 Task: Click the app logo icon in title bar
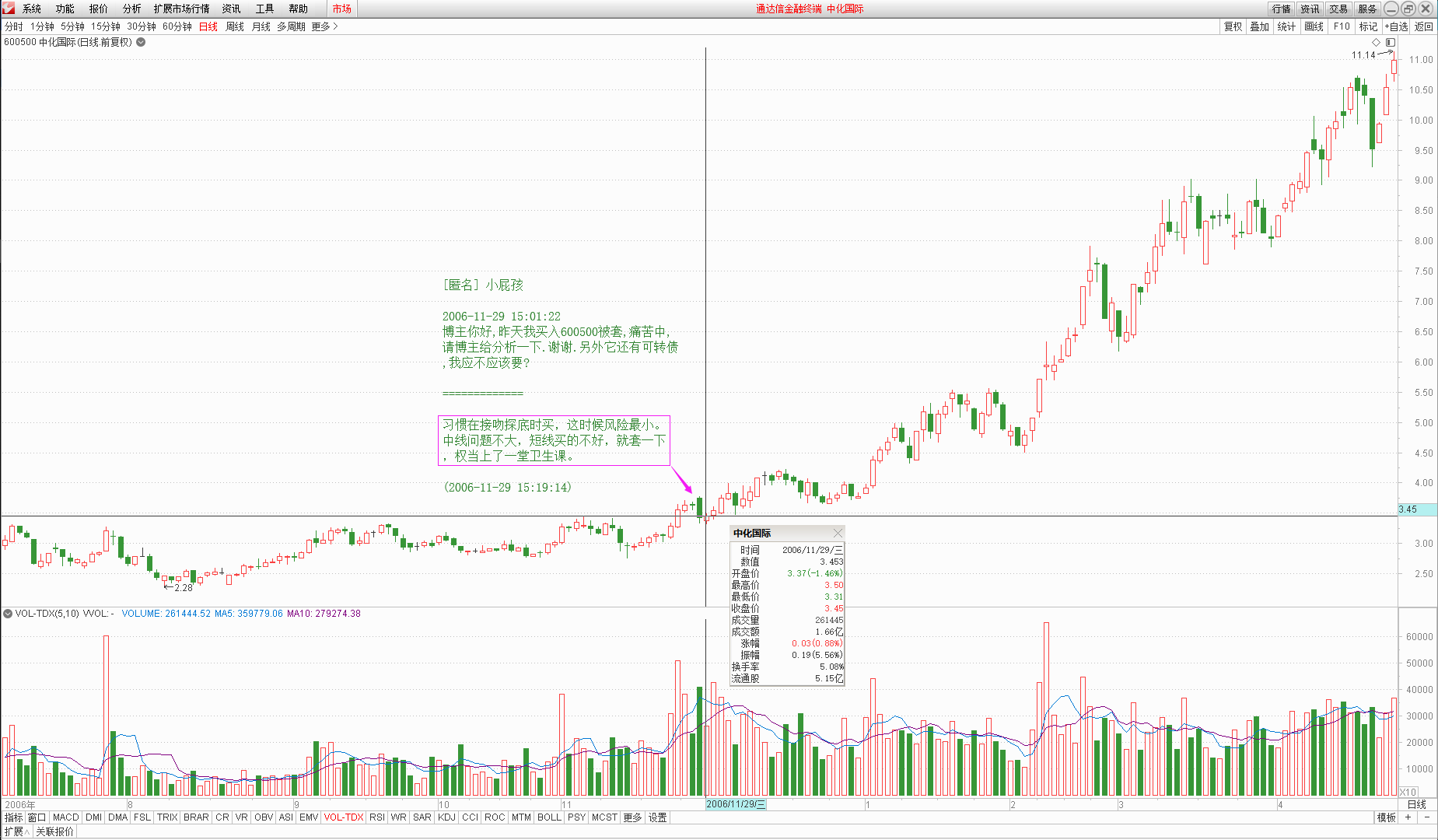[x=9, y=9]
